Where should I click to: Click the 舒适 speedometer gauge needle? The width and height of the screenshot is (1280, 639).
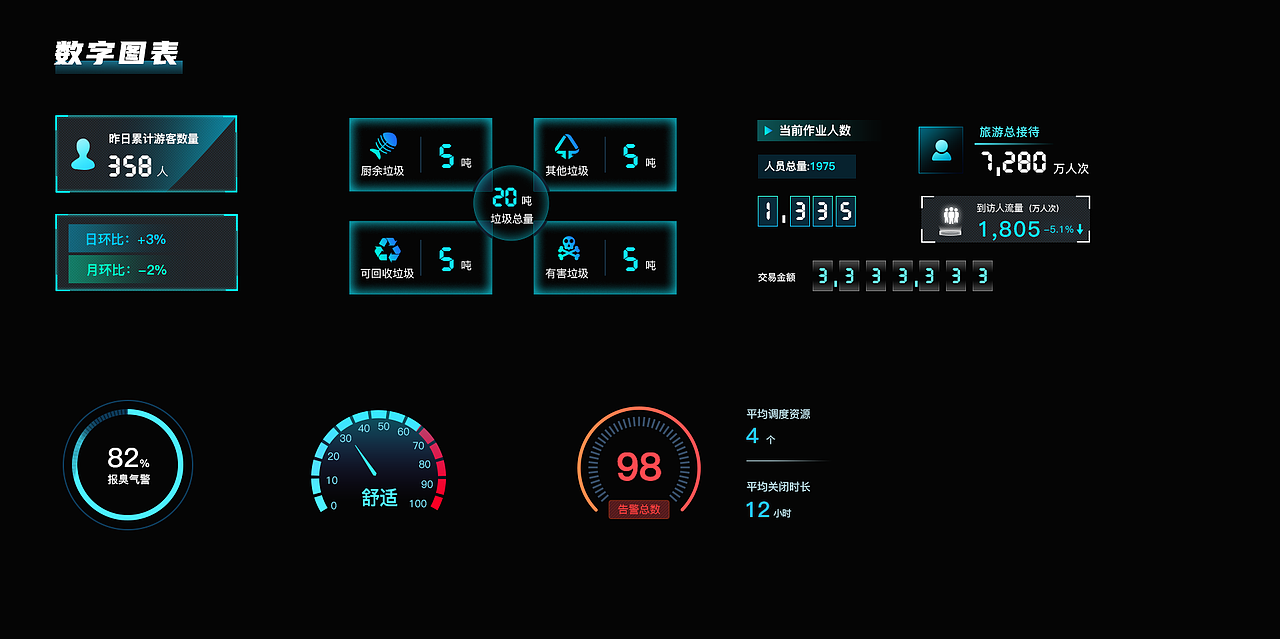point(365,458)
